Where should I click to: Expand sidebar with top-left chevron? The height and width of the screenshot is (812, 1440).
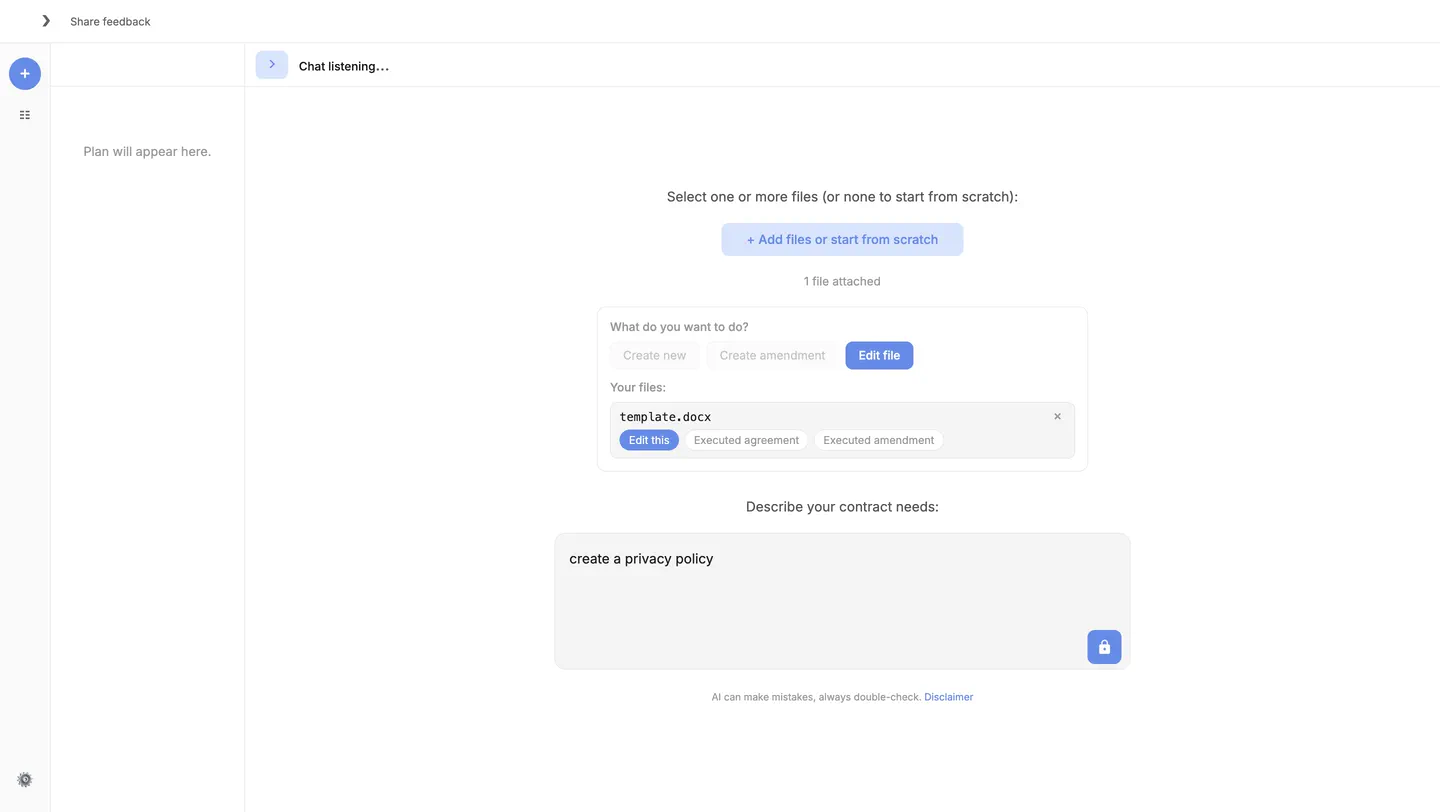tap(46, 21)
